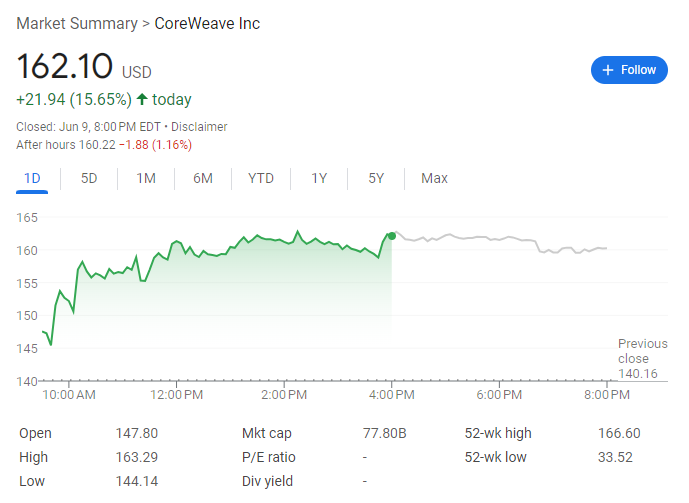Click the Disclaimer link
Image resolution: width=689 pixels, height=503 pixels.
click(x=199, y=127)
